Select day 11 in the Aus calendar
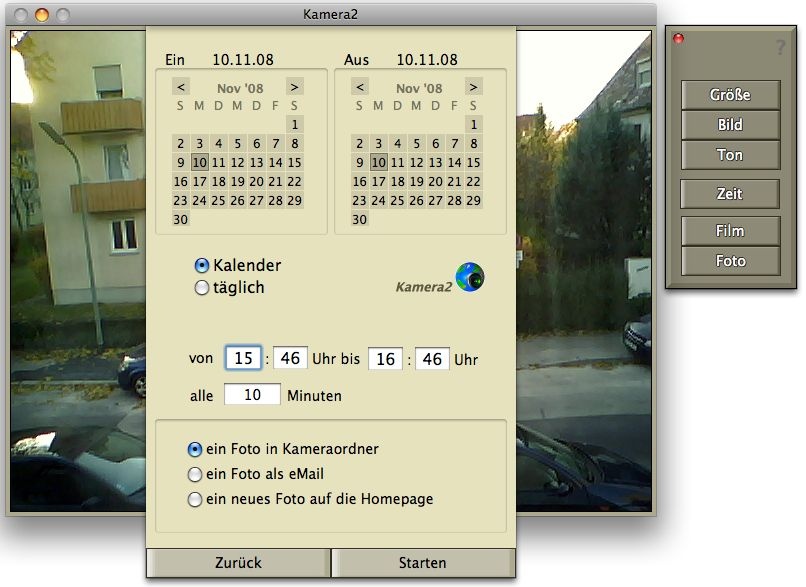 point(397,162)
